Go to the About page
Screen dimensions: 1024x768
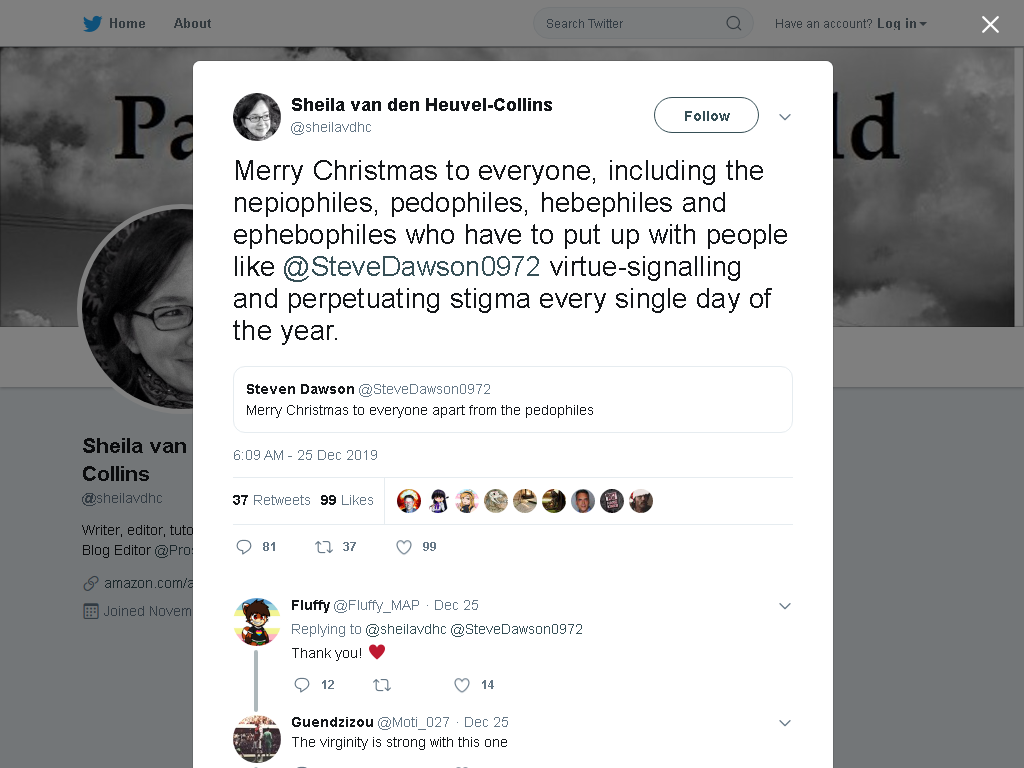click(192, 24)
